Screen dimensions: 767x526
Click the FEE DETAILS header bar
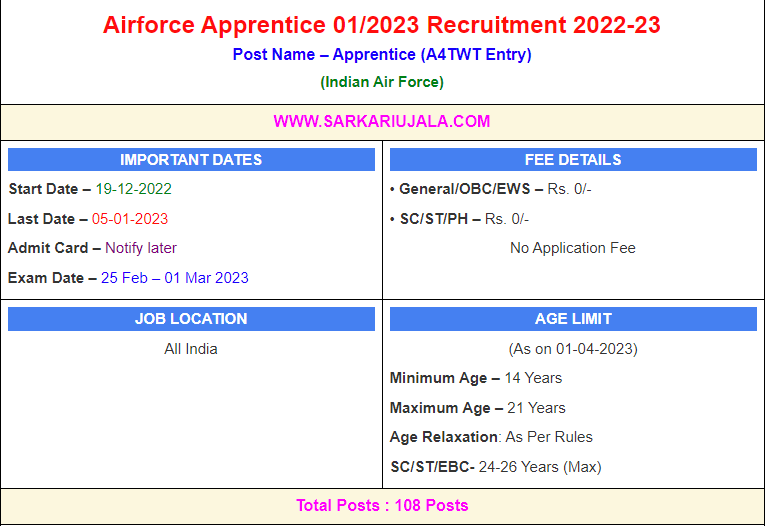point(573,160)
